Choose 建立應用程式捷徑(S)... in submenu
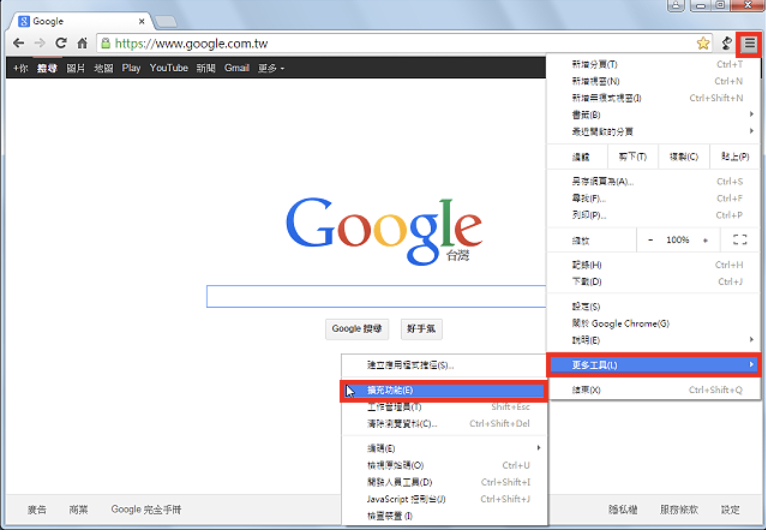Screen dimensions: 766x532 (445, 365)
